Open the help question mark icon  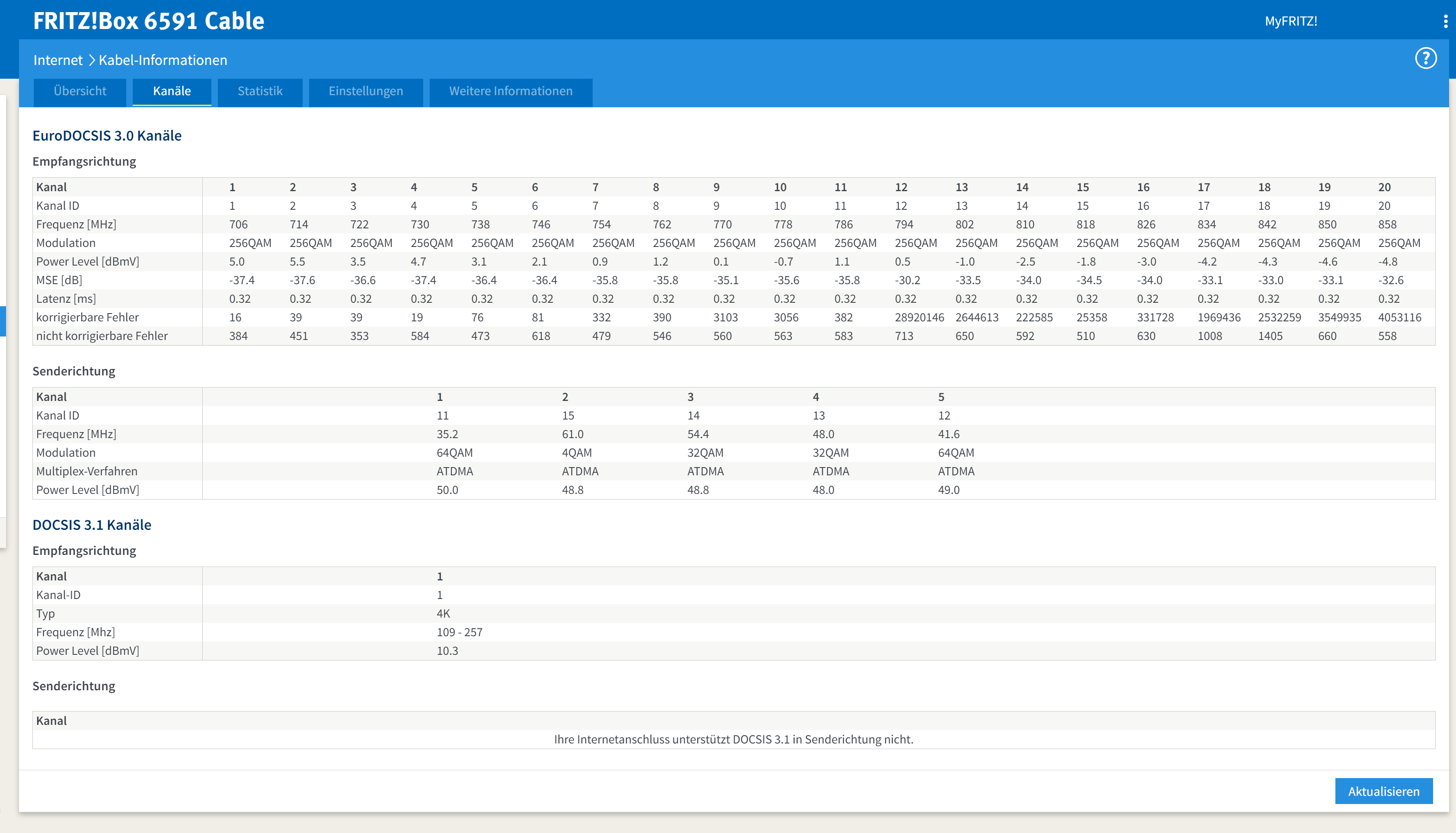tap(1425, 58)
